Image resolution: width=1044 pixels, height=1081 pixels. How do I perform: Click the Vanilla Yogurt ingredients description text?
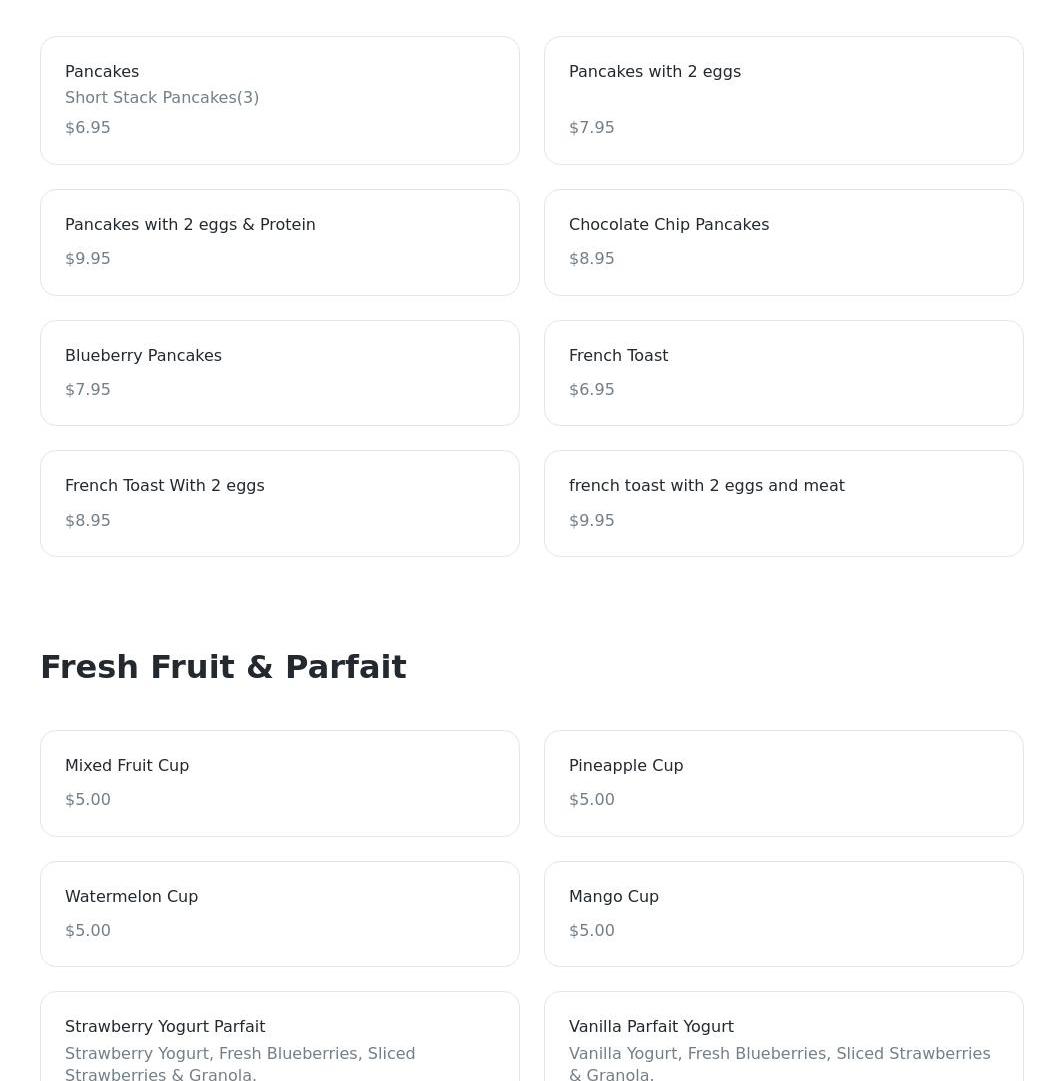(x=779, y=1063)
